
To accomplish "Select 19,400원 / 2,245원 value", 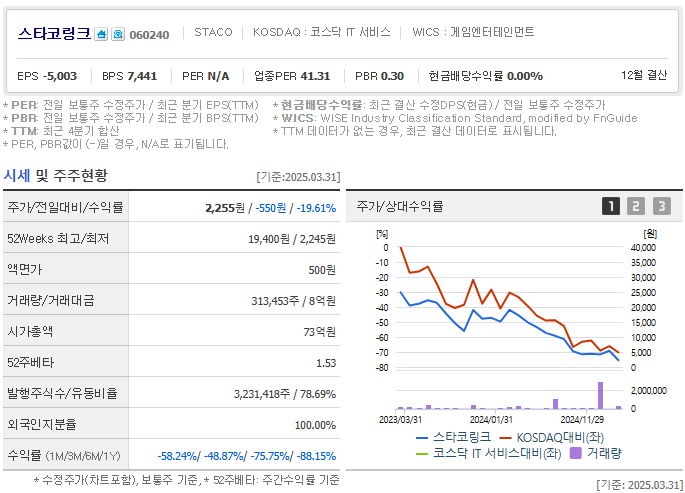I will (292, 239).
